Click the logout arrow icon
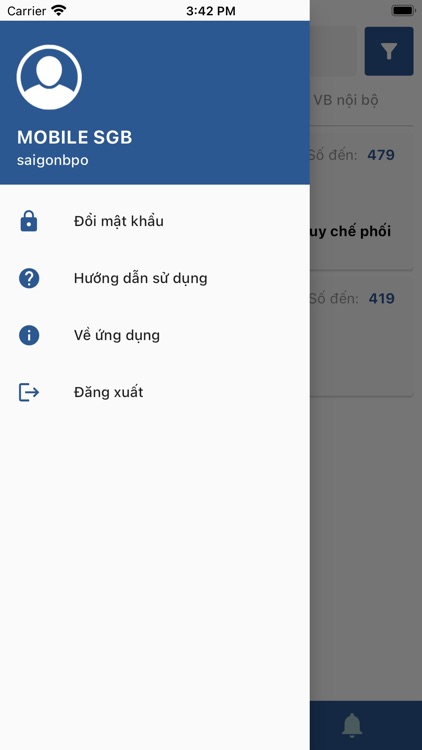 (29, 392)
